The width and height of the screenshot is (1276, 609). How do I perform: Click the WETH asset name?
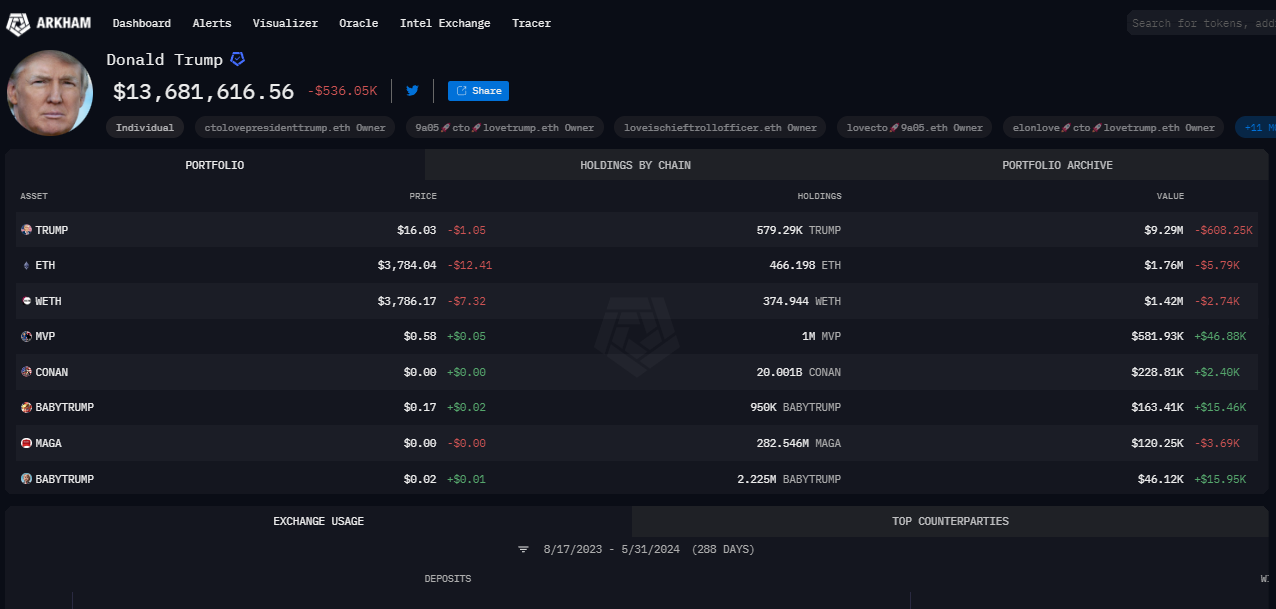(49, 301)
